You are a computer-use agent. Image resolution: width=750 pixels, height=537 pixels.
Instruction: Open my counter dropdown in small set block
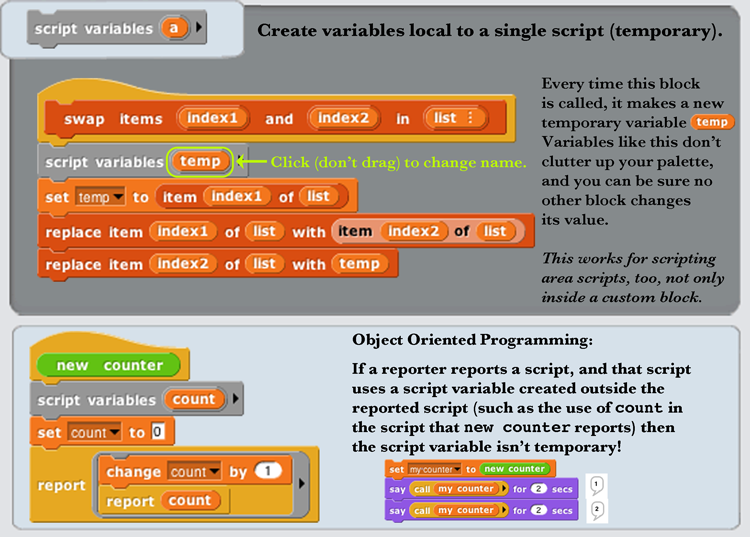click(457, 468)
